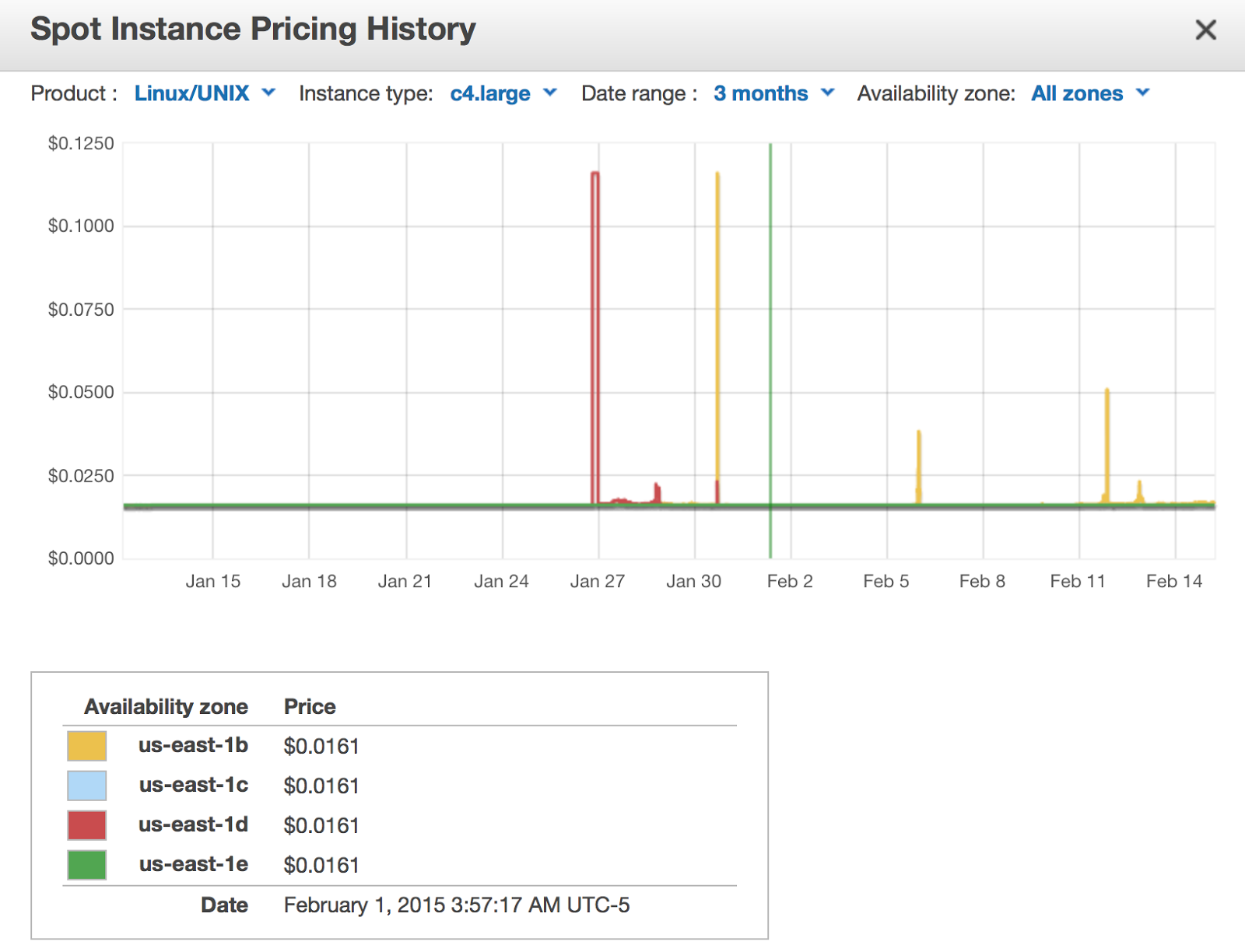The height and width of the screenshot is (952, 1245).
Task: Click the tall yellow spike near Jan 30
Action: (717, 338)
